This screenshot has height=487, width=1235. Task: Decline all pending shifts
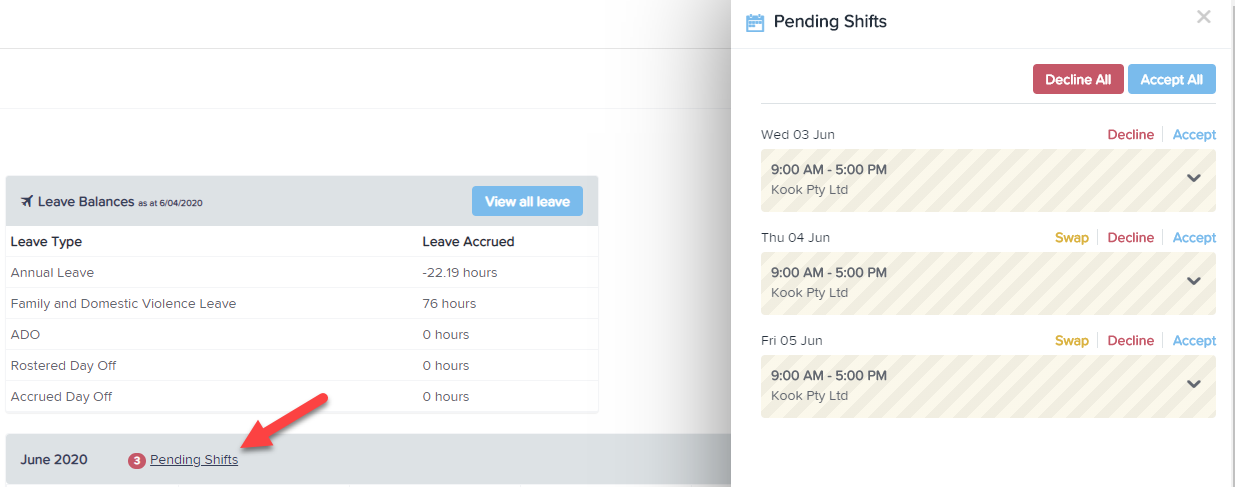point(1078,80)
